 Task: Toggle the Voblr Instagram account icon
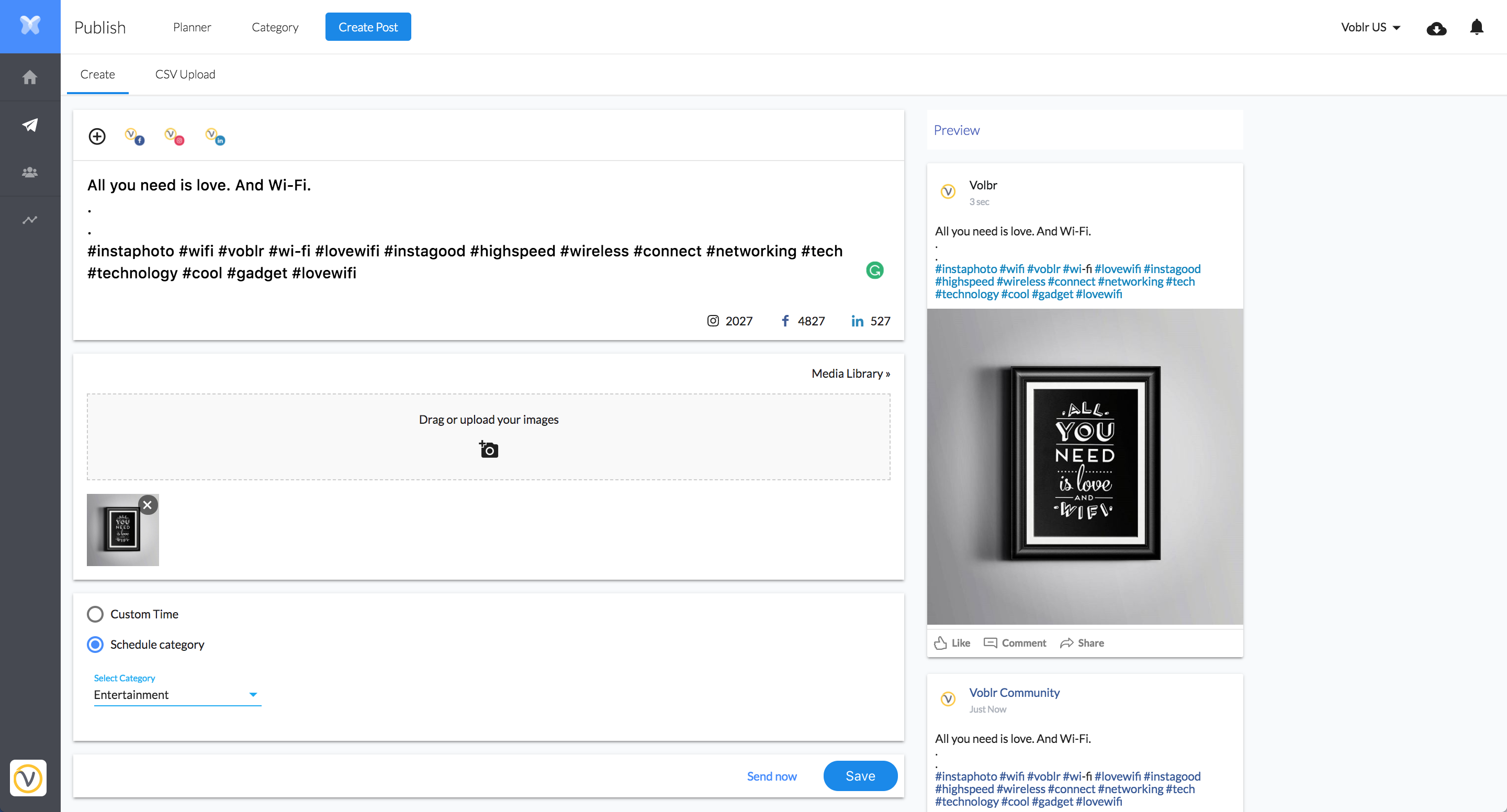(174, 137)
